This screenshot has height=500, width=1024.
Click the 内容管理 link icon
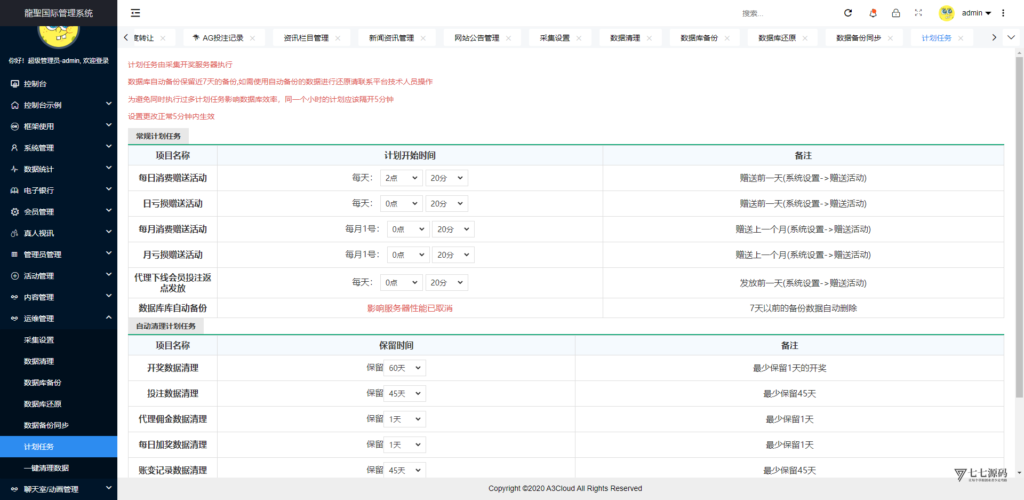(x=14, y=297)
